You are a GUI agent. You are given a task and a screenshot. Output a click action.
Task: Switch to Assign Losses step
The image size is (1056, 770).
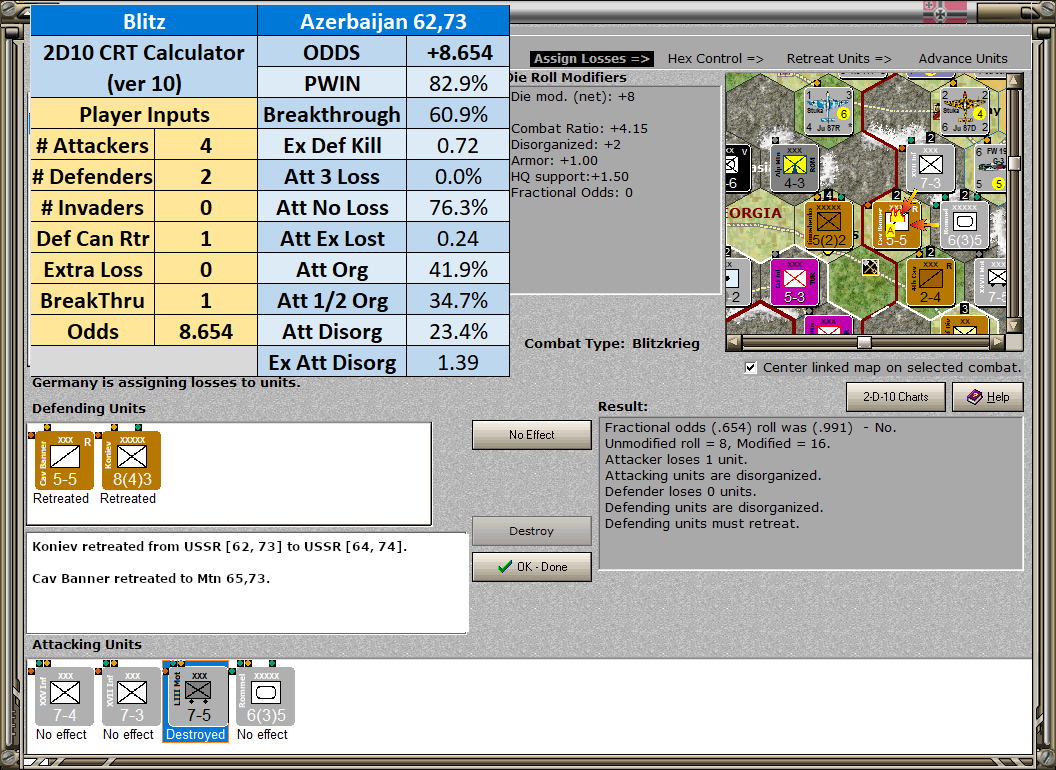(x=591, y=59)
